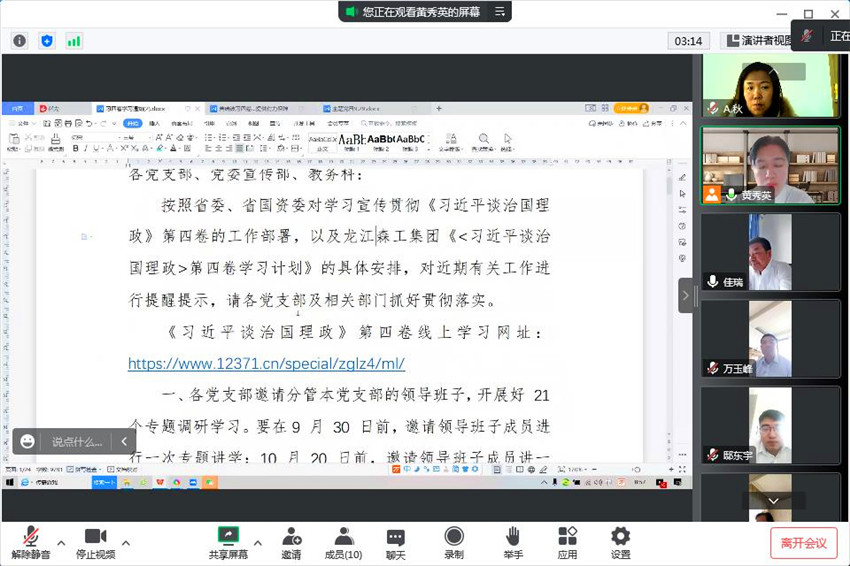The image size is (850, 566).
Task: Switch layout via 演讲者视图
Action: [759, 41]
